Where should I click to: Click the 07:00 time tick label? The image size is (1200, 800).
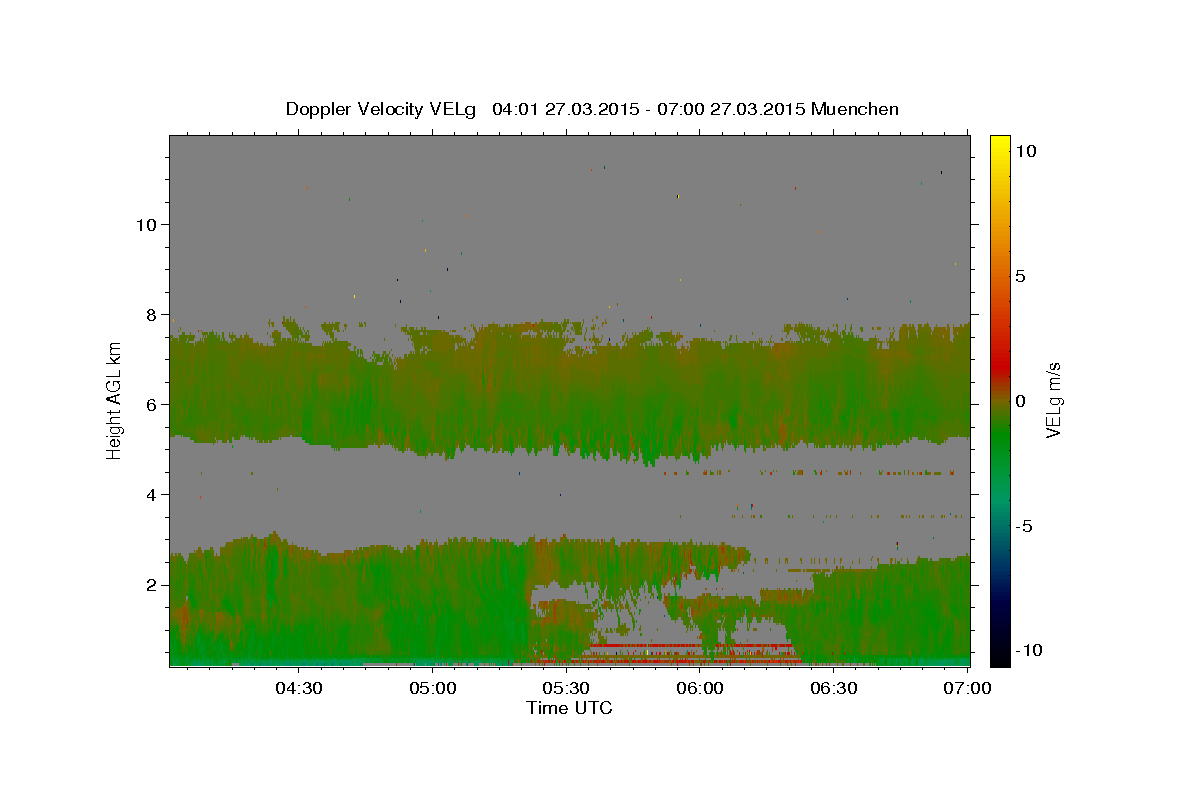click(967, 688)
